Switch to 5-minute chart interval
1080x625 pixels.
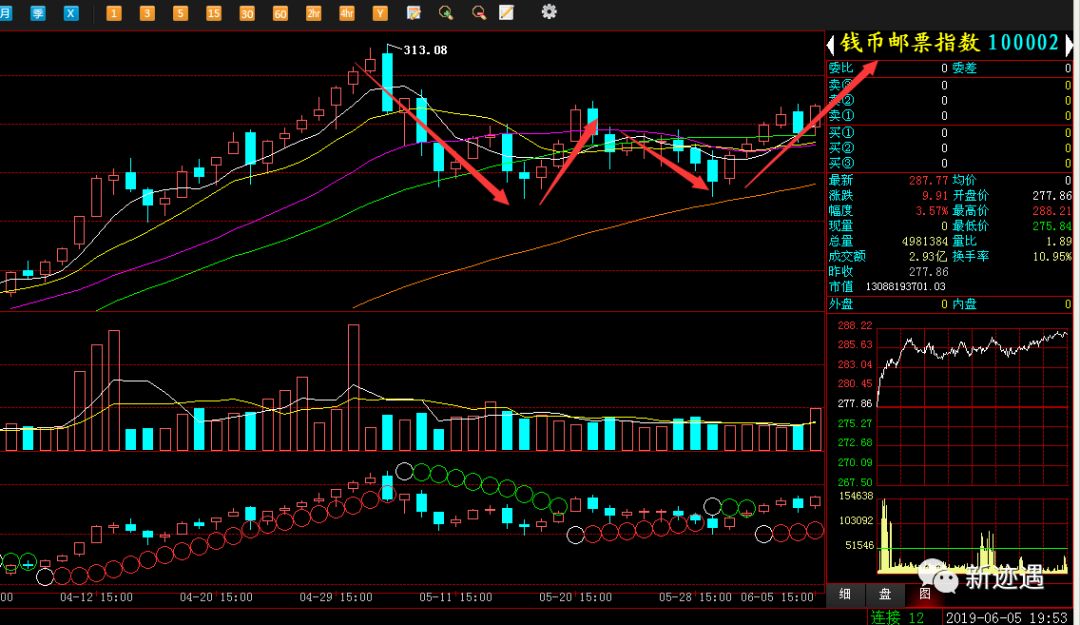tap(180, 13)
